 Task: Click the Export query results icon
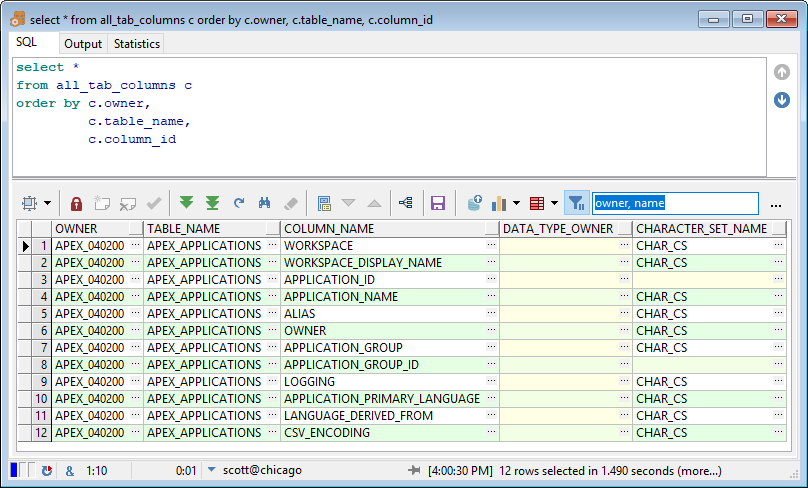pyautogui.click(x=474, y=203)
